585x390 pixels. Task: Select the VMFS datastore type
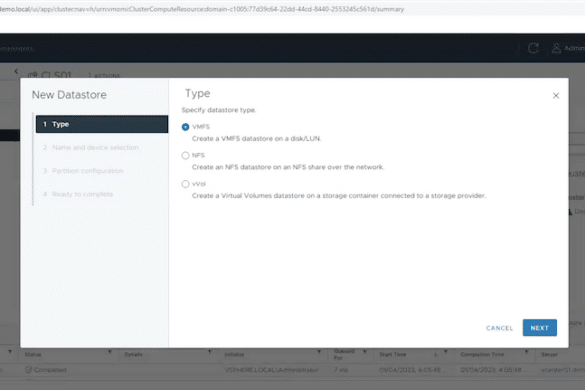coord(185,127)
